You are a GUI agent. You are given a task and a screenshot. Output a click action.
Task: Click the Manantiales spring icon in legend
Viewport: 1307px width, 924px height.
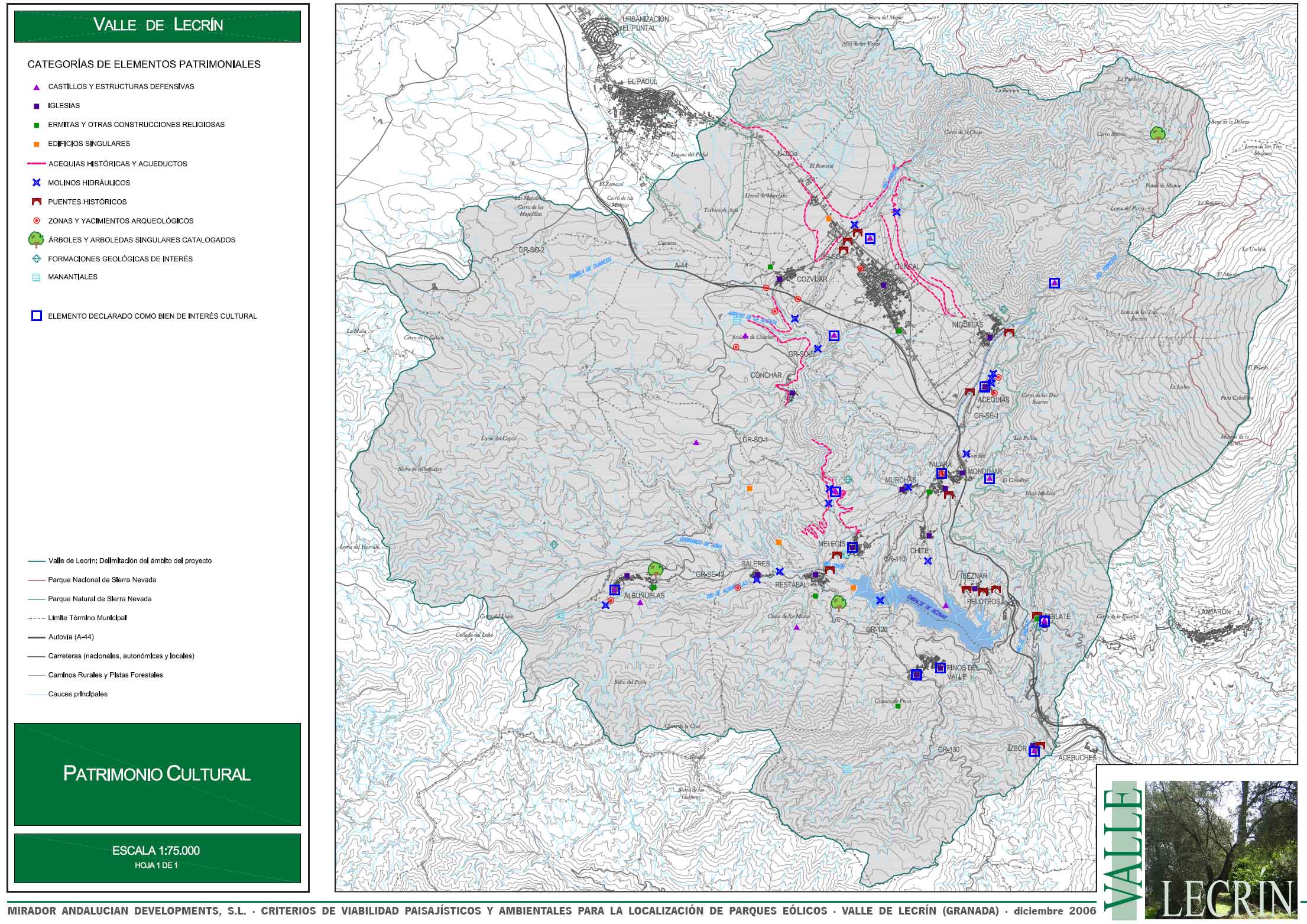[36, 277]
